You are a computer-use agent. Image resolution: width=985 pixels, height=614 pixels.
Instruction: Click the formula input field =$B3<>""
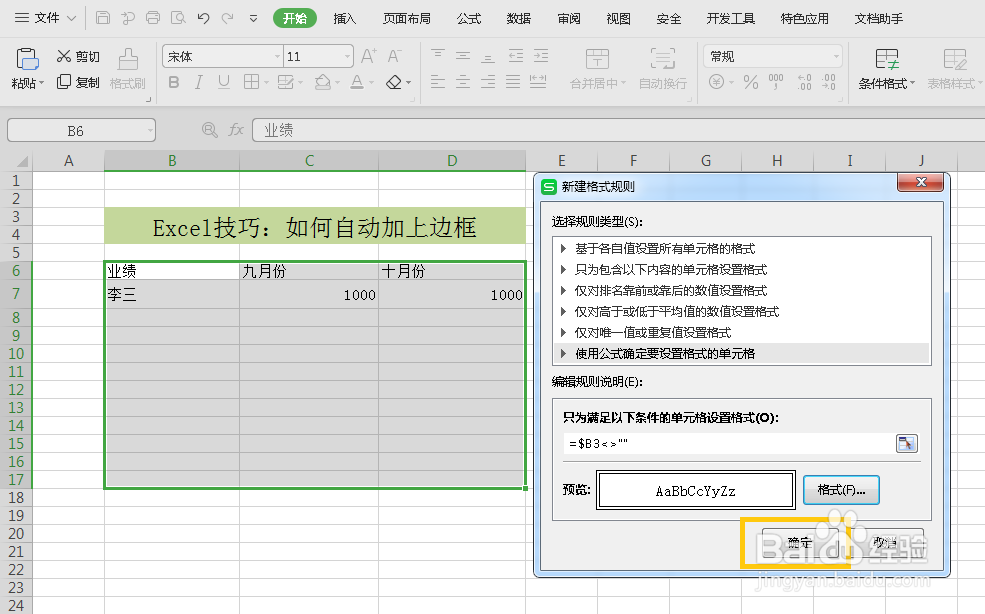729,444
